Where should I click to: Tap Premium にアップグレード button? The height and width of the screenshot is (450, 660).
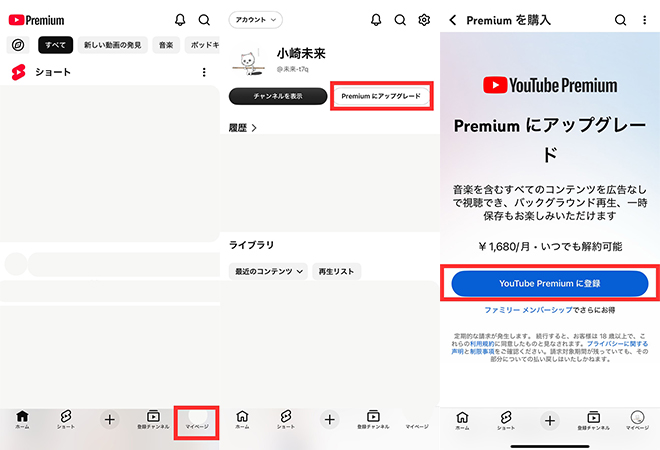click(x=381, y=96)
